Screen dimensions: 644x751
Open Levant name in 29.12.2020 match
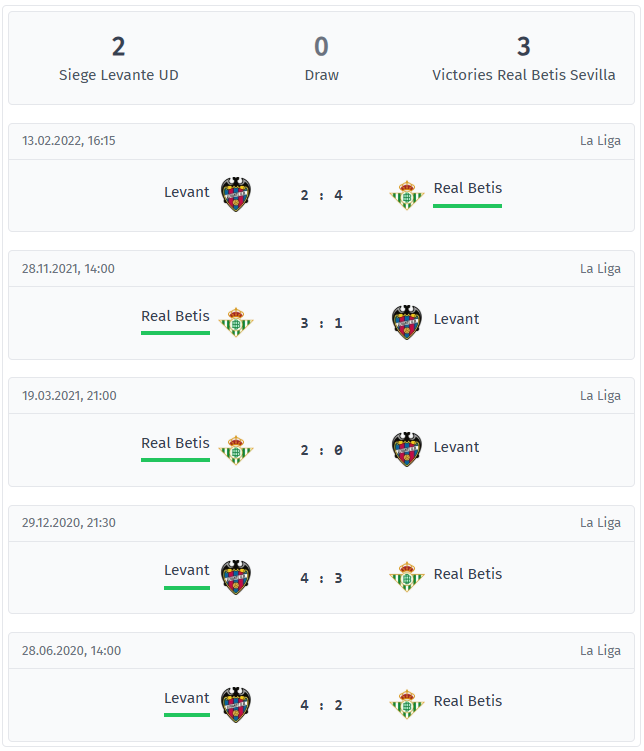pyautogui.click(x=187, y=570)
